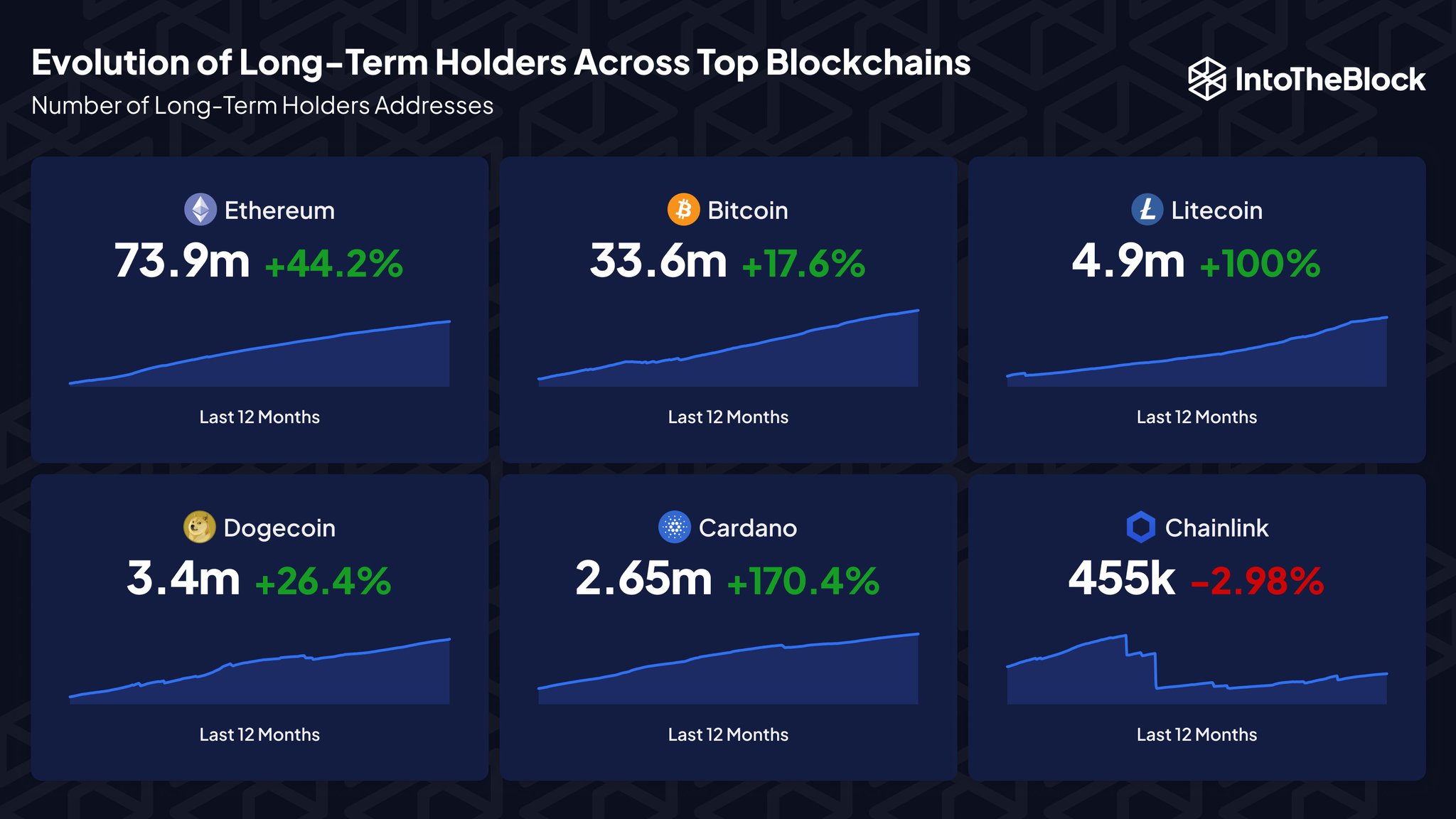Click Chainlink's red -2.98% change value

coord(1257,582)
